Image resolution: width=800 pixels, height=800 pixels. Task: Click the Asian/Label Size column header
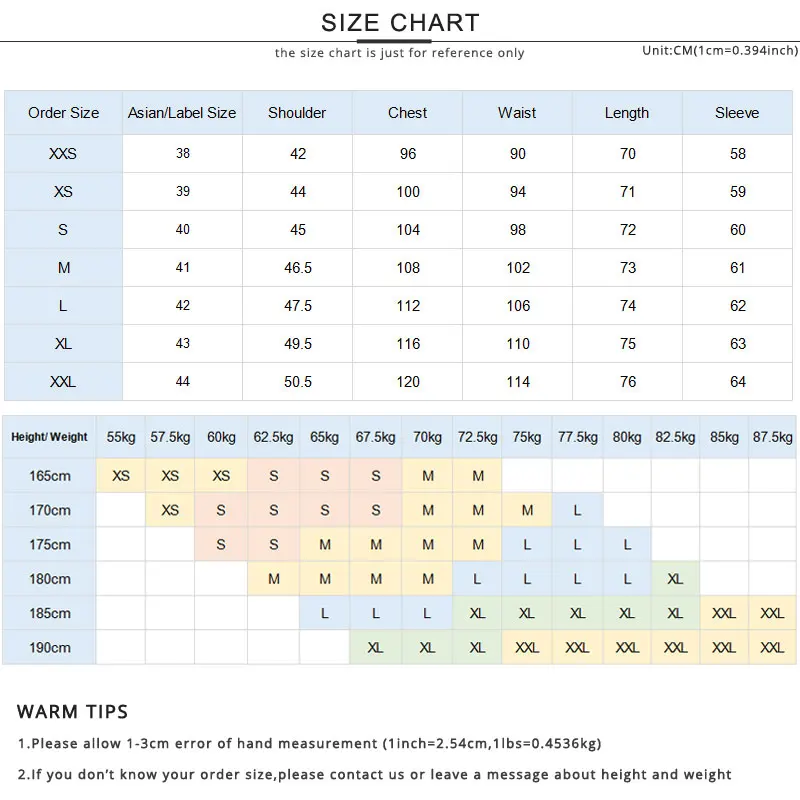(182, 113)
